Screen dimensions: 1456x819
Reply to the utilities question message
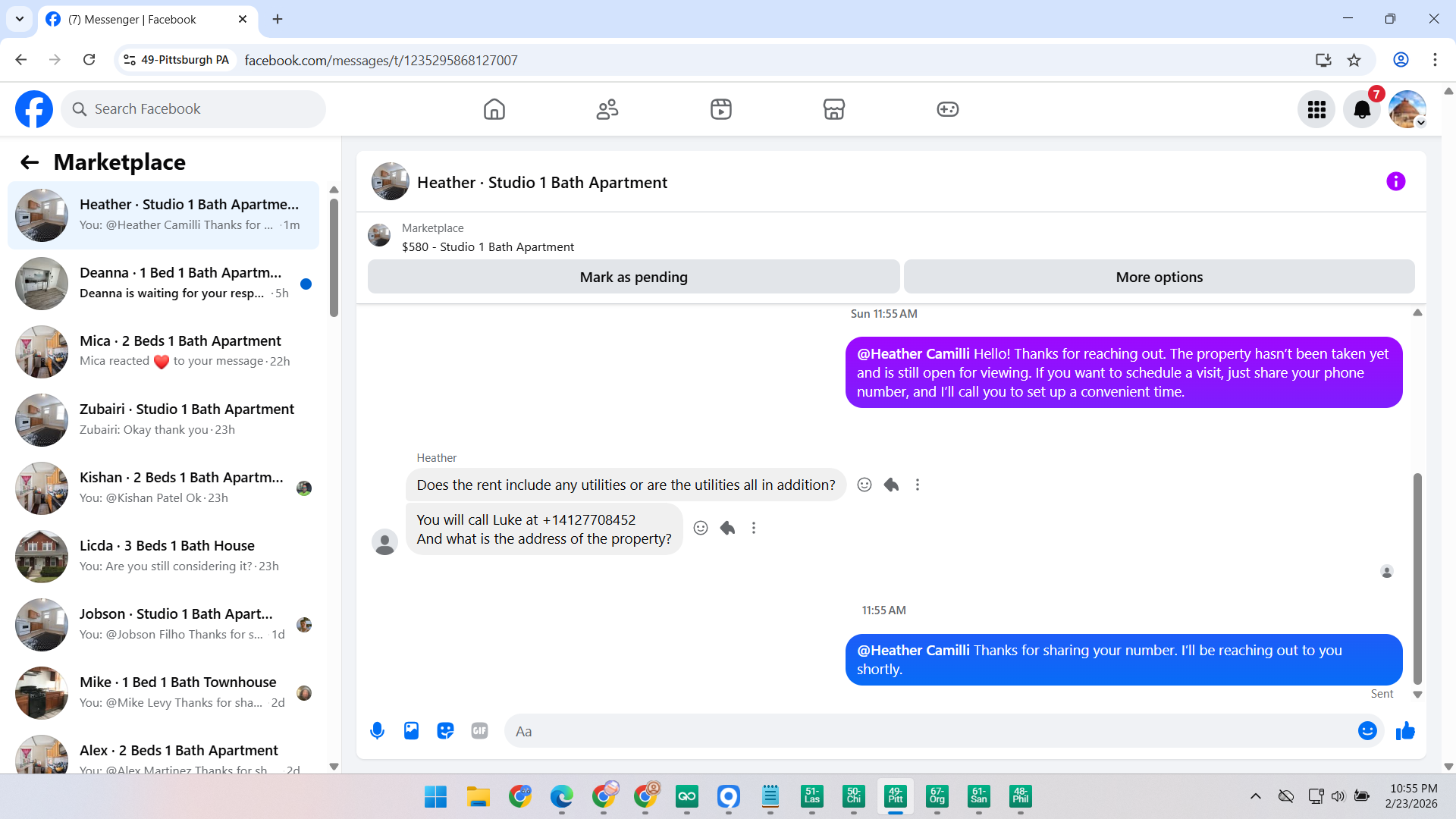coord(891,485)
